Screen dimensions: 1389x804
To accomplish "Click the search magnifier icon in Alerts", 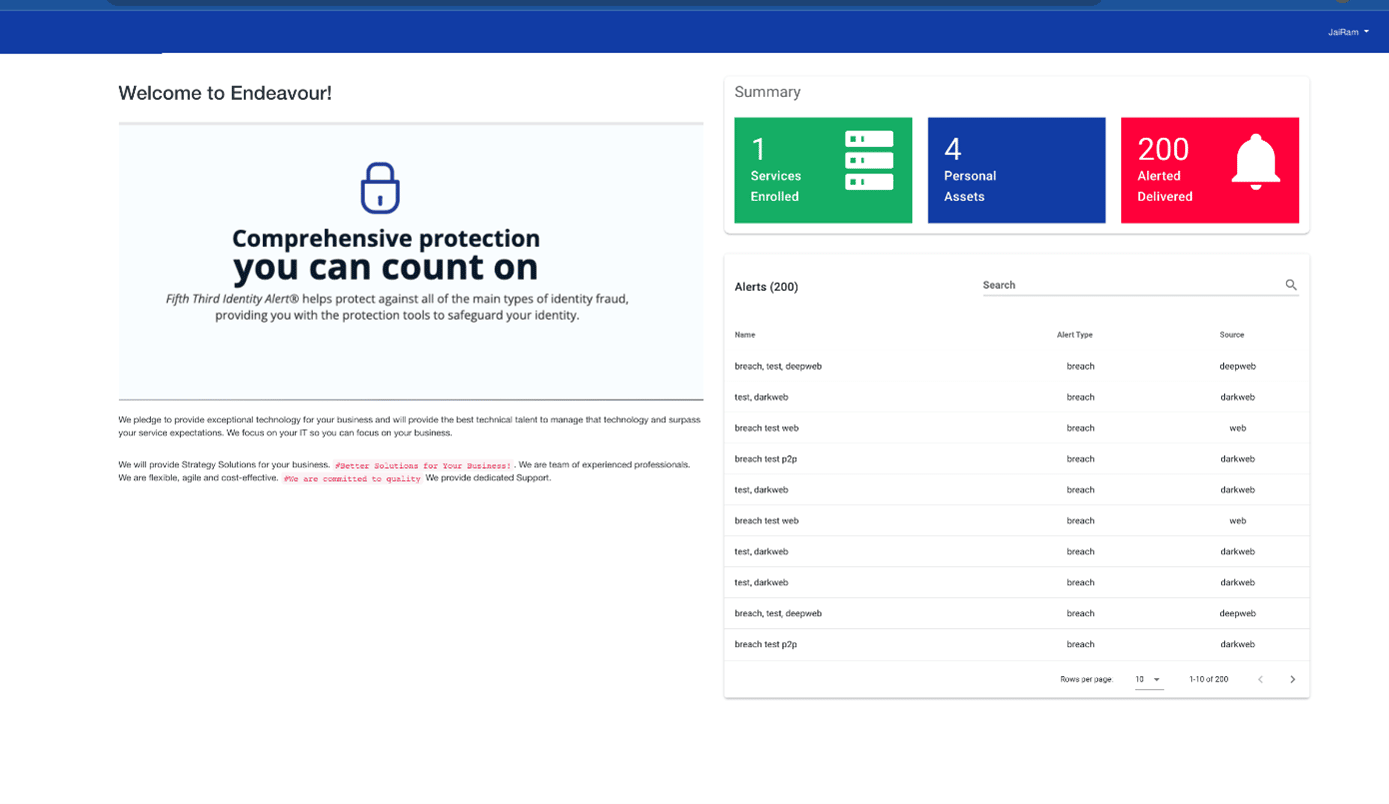I will pyautogui.click(x=1291, y=285).
